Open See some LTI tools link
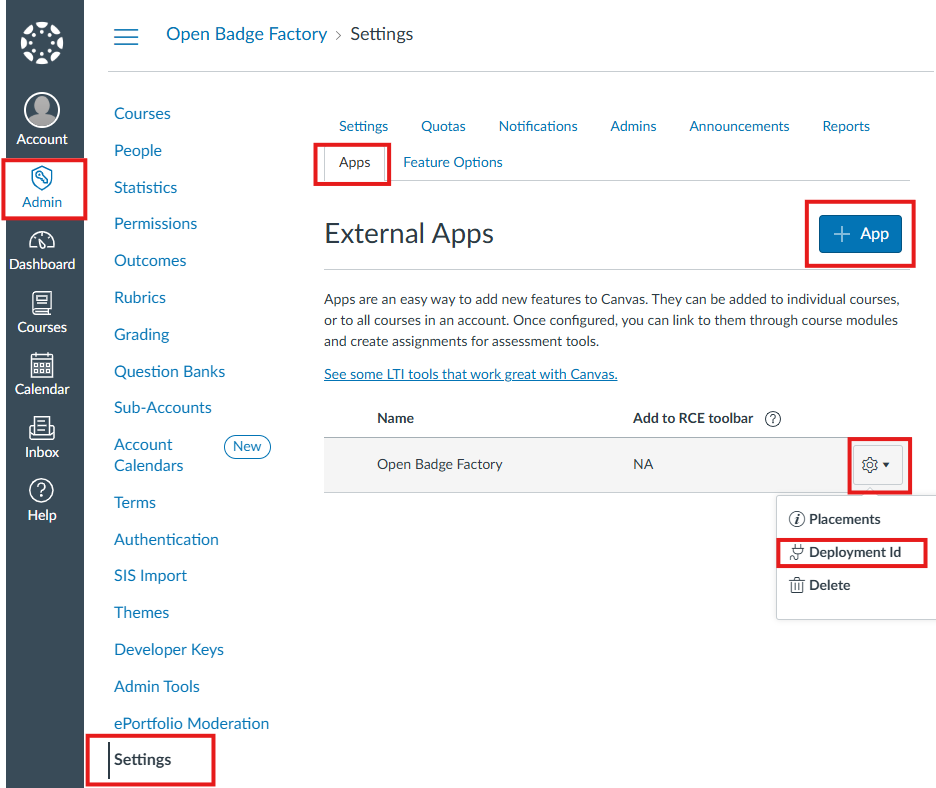 click(x=470, y=374)
